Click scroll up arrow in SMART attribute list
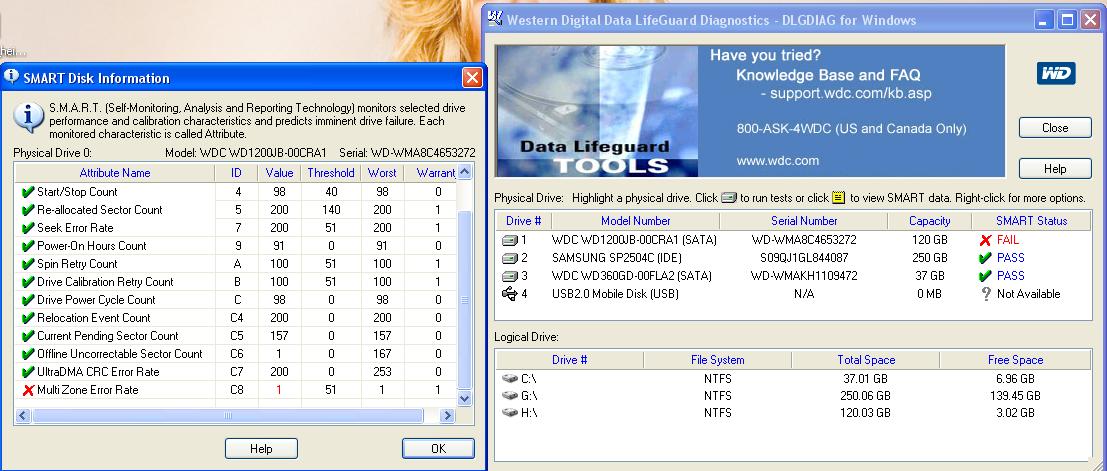This screenshot has width=1107, height=471. pyautogui.click(x=464, y=172)
